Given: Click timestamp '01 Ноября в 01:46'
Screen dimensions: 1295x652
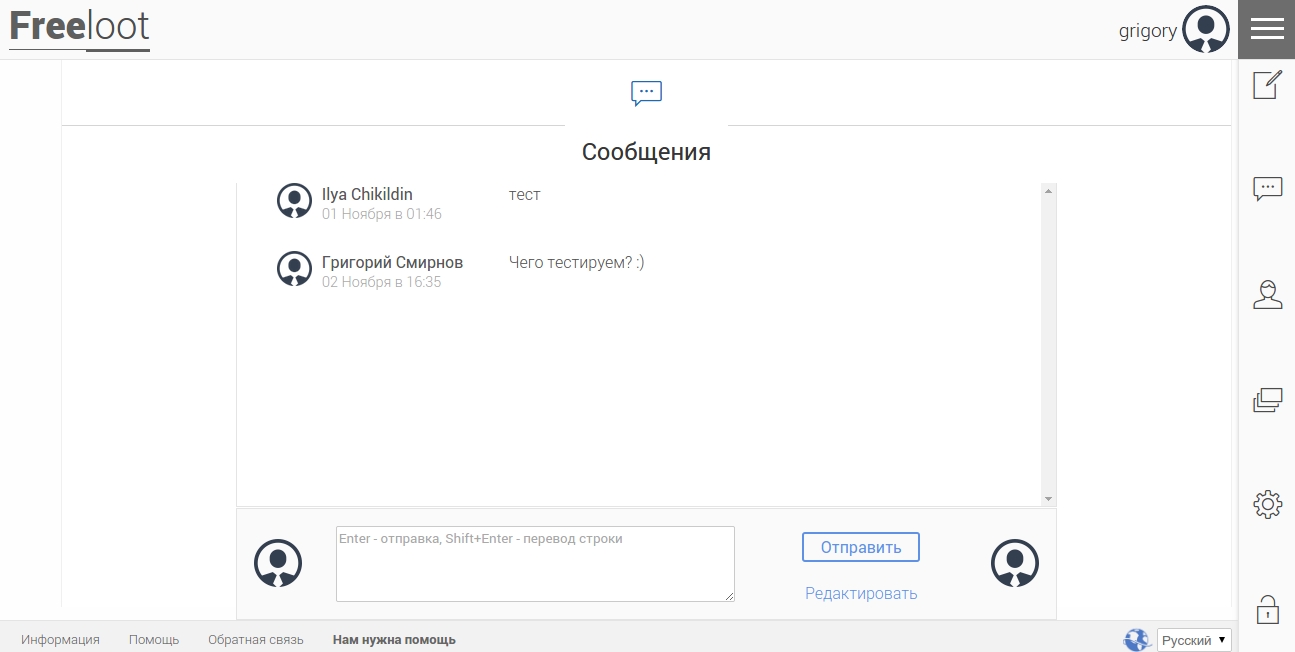Looking at the screenshot, I should click(382, 214).
